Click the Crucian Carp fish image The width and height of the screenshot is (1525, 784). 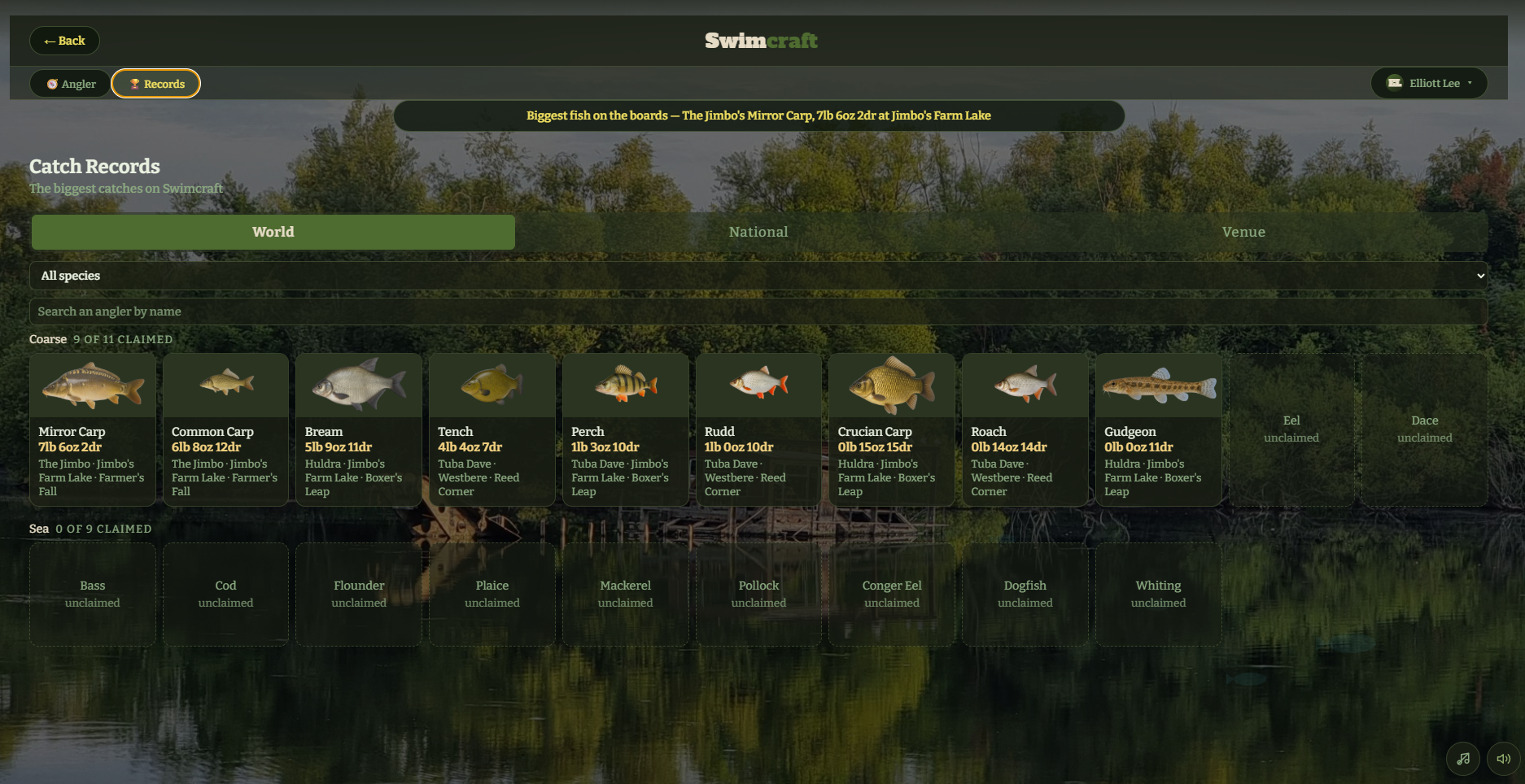pos(892,385)
